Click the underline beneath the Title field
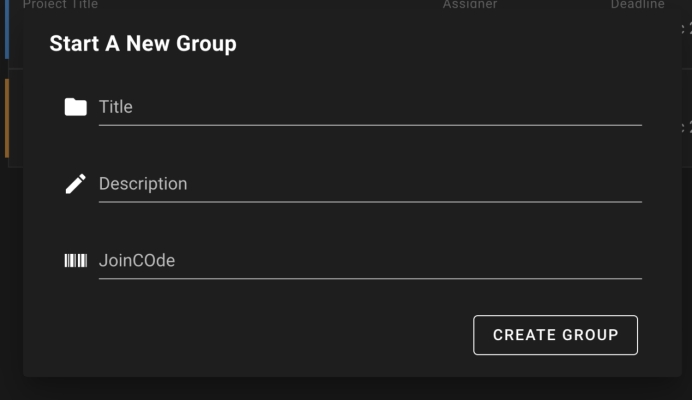 click(369, 125)
